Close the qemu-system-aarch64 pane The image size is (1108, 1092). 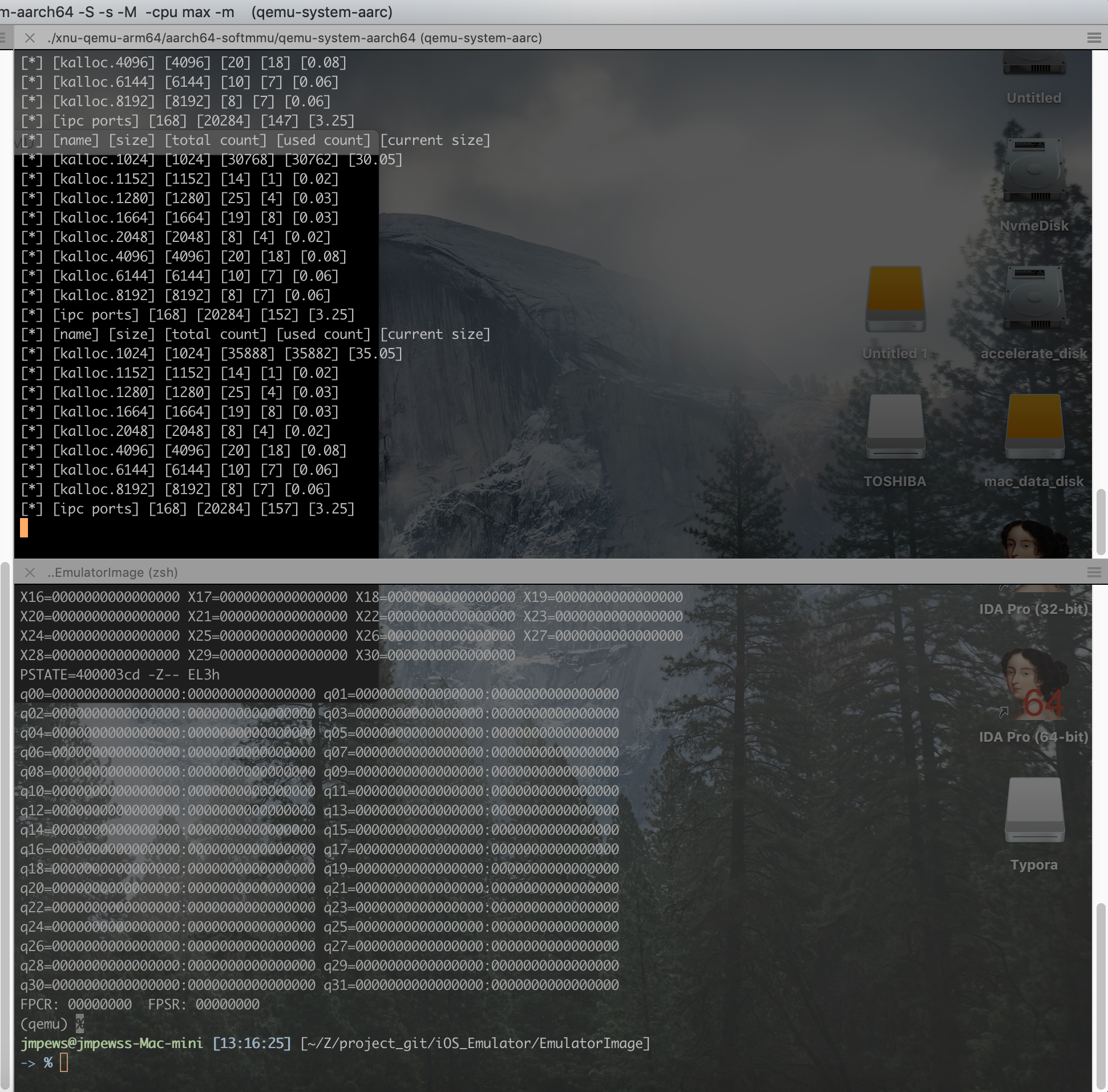pos(30,38)
